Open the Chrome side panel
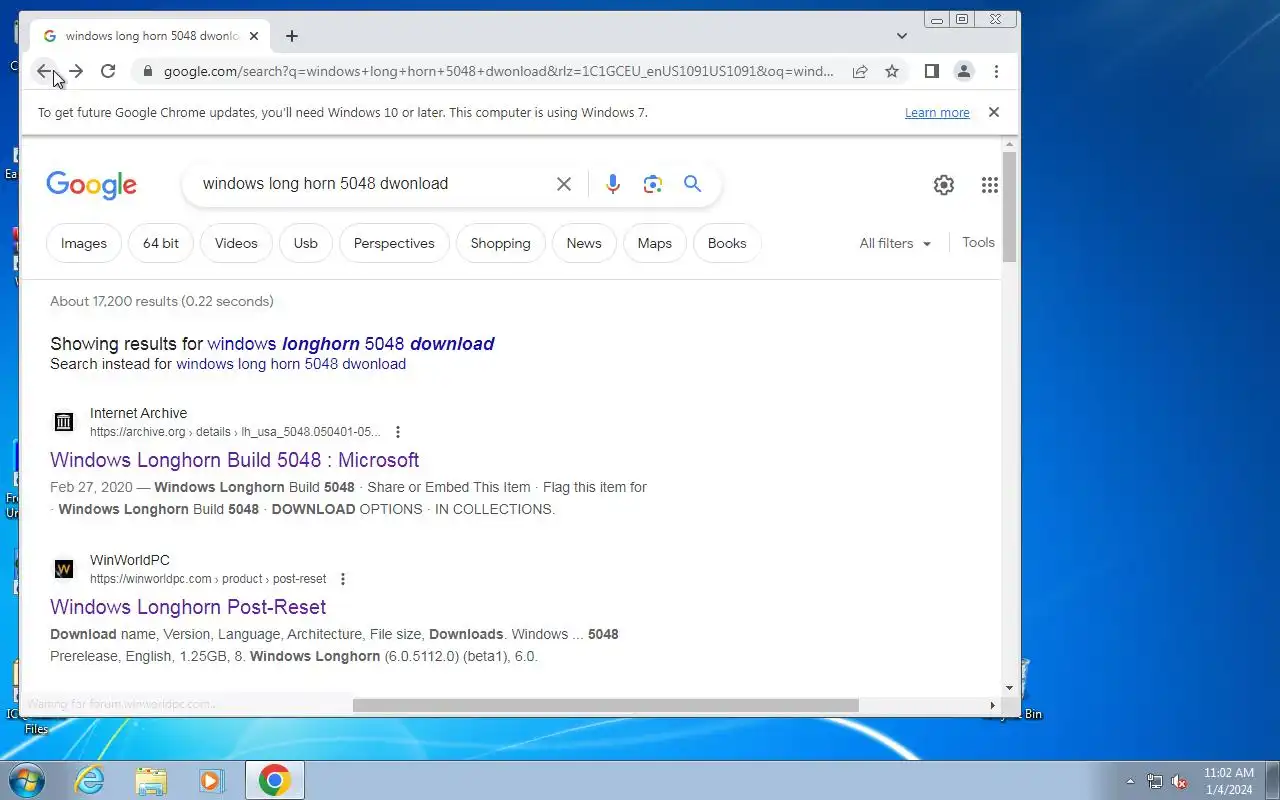 tap(931, 71)
